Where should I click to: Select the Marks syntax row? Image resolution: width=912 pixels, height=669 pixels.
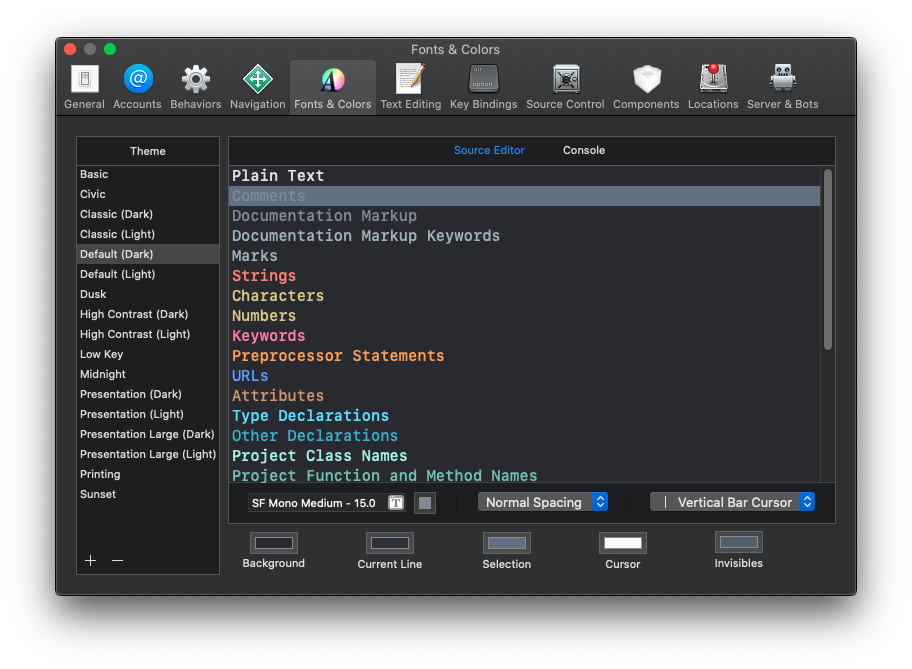[x=525, y=256]
